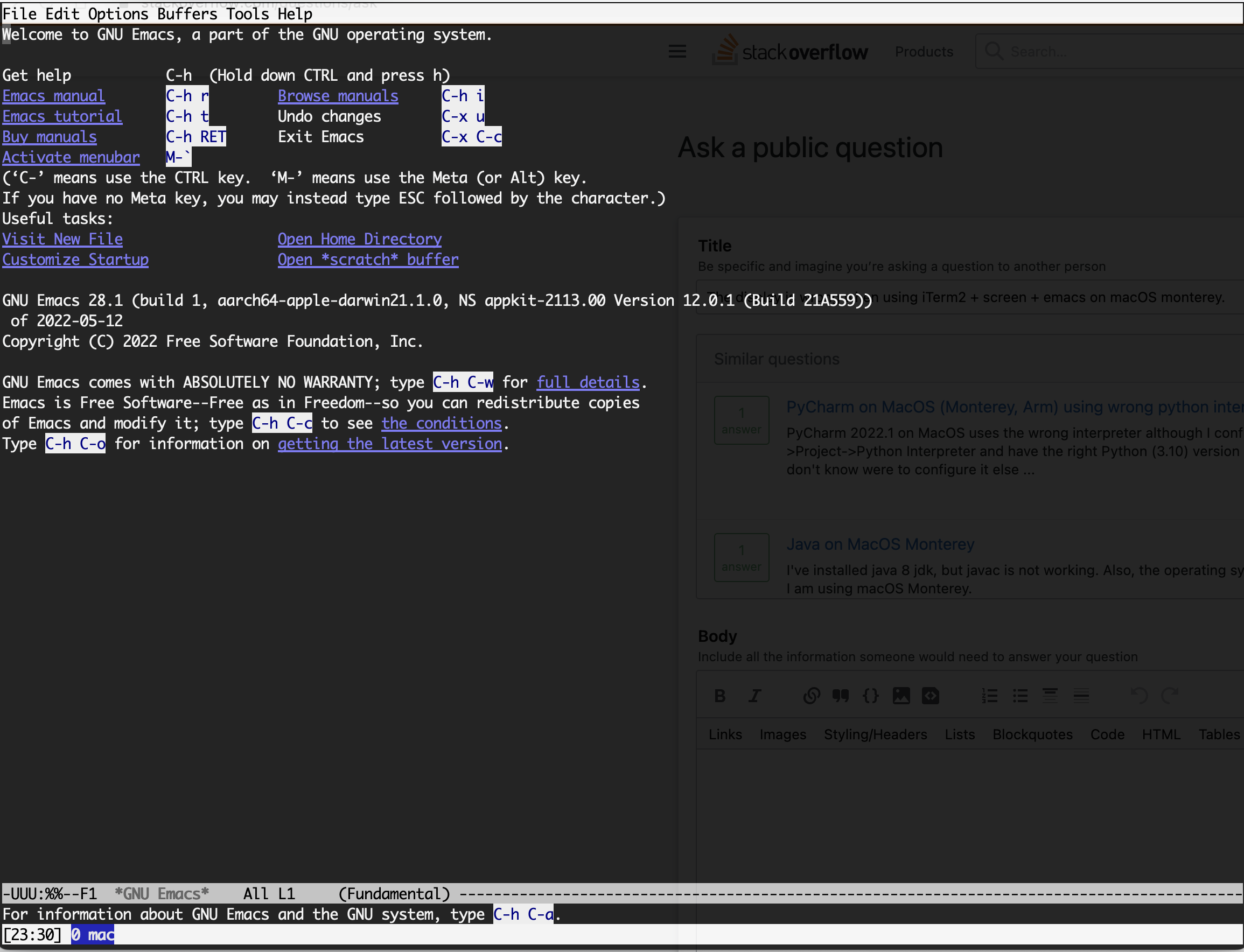Follow getting the latest version link

click(x=389, y=444)
